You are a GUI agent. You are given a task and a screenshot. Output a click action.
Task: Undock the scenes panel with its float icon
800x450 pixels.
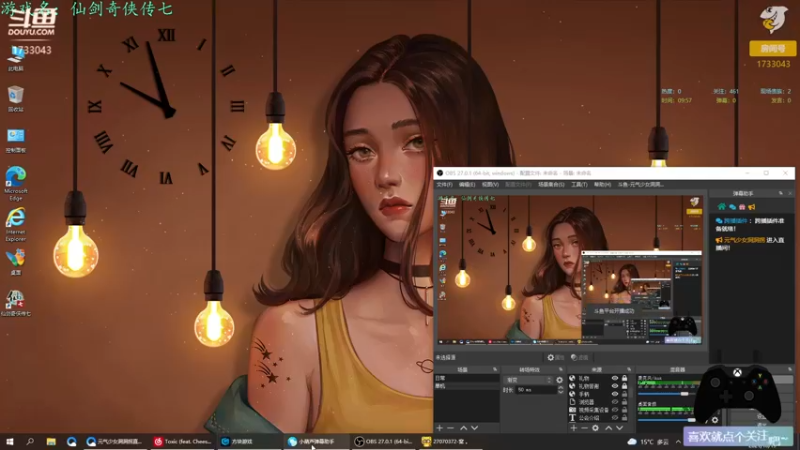[494, 369]
